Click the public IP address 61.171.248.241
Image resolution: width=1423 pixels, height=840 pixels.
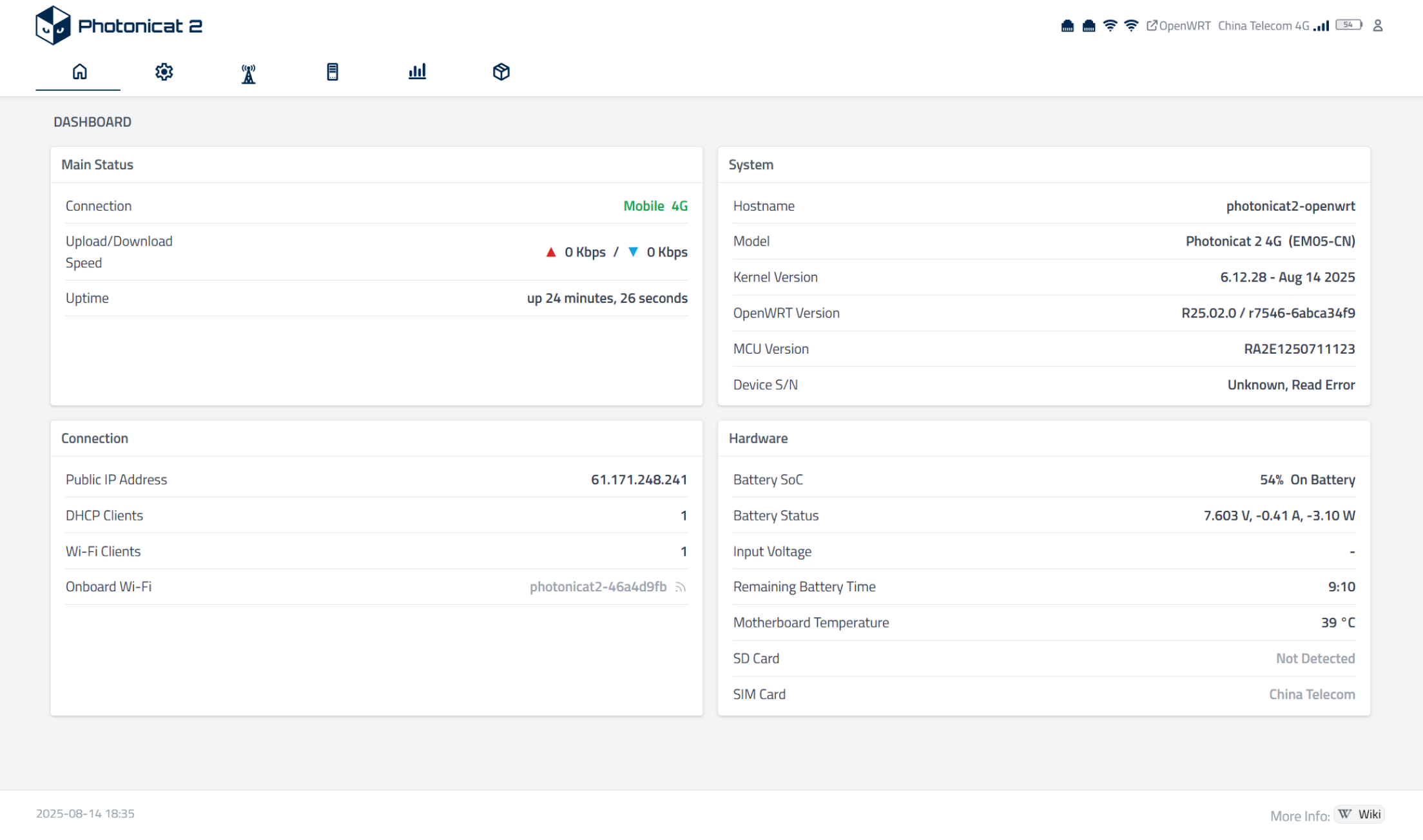639,480
